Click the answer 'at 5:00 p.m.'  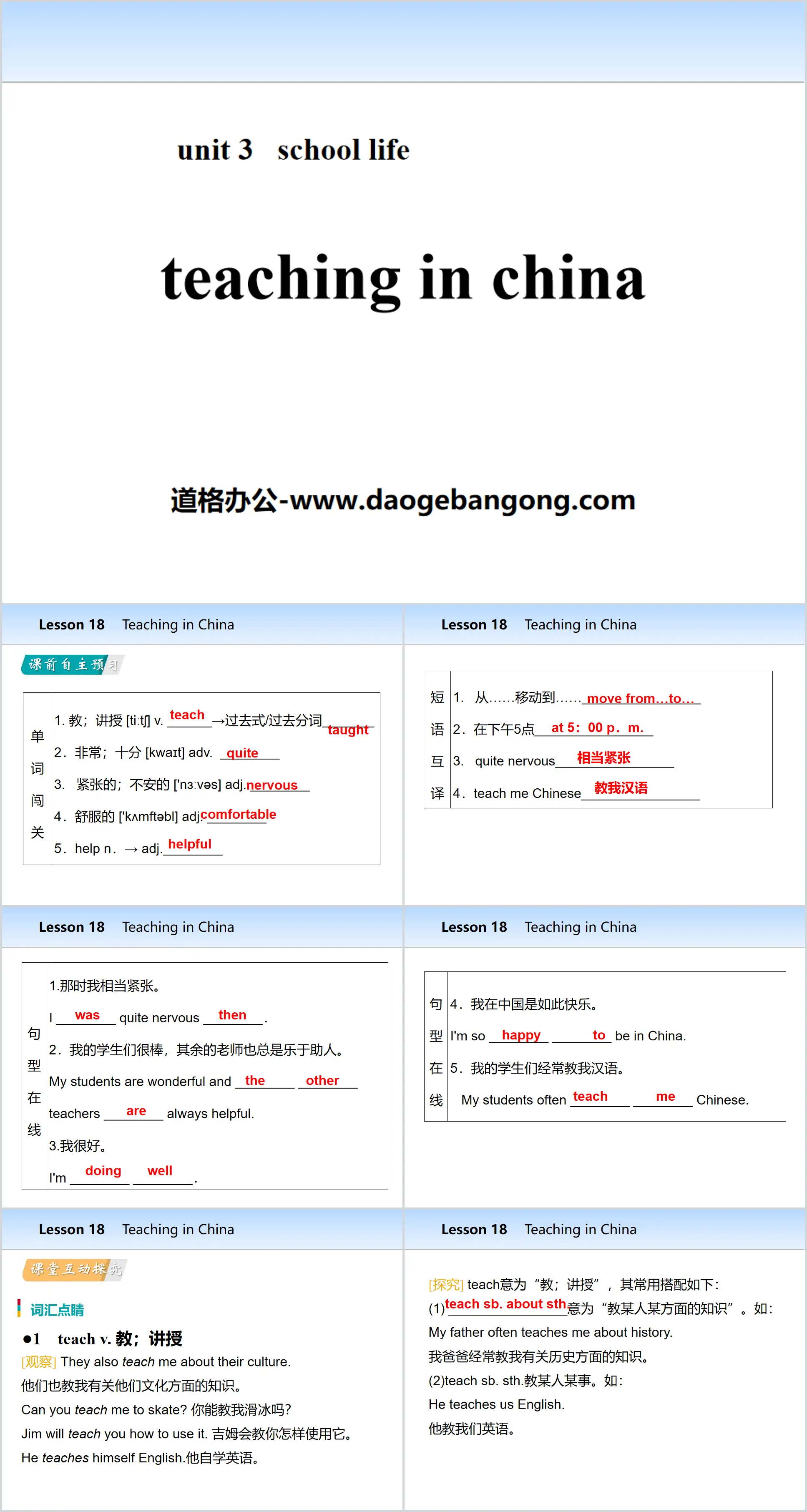point(598,728)
